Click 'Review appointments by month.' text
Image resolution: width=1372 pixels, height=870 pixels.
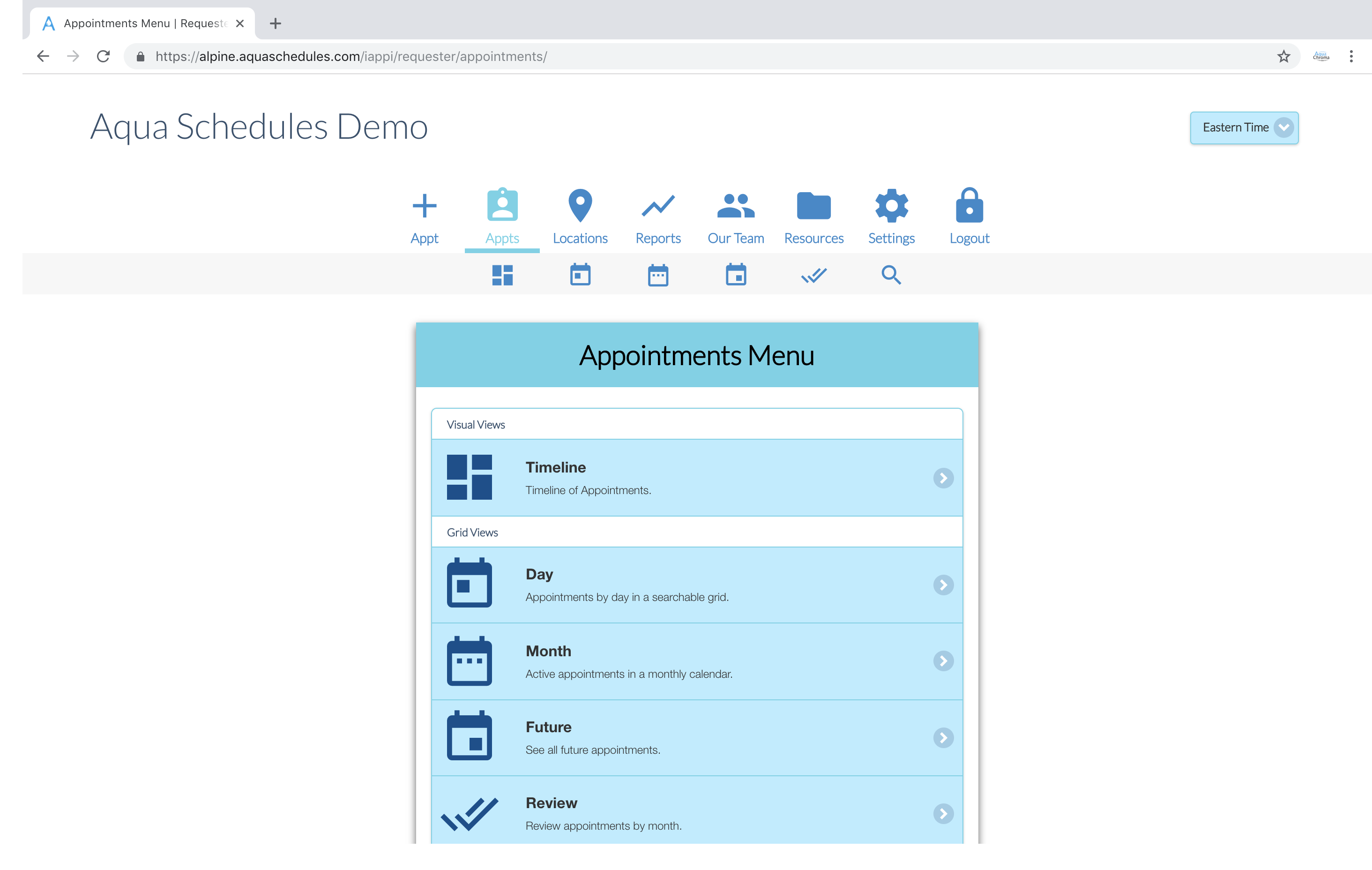click(x=604, y=825)
